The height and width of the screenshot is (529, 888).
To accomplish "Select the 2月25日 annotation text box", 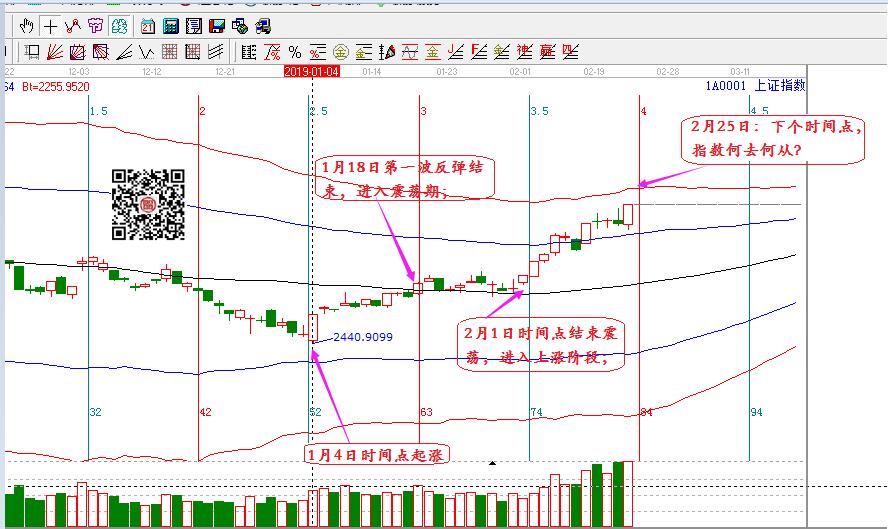I will pyautogui.click(x=774, y=139).
